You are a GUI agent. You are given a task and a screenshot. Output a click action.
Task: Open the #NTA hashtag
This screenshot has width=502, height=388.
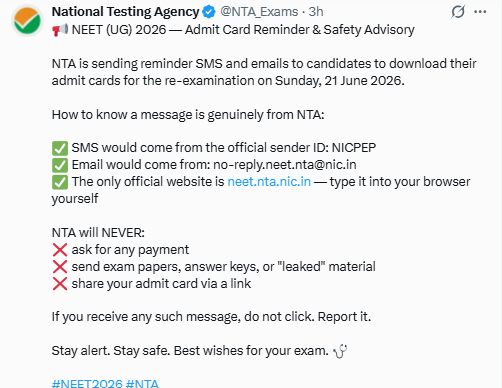[142, 384]
